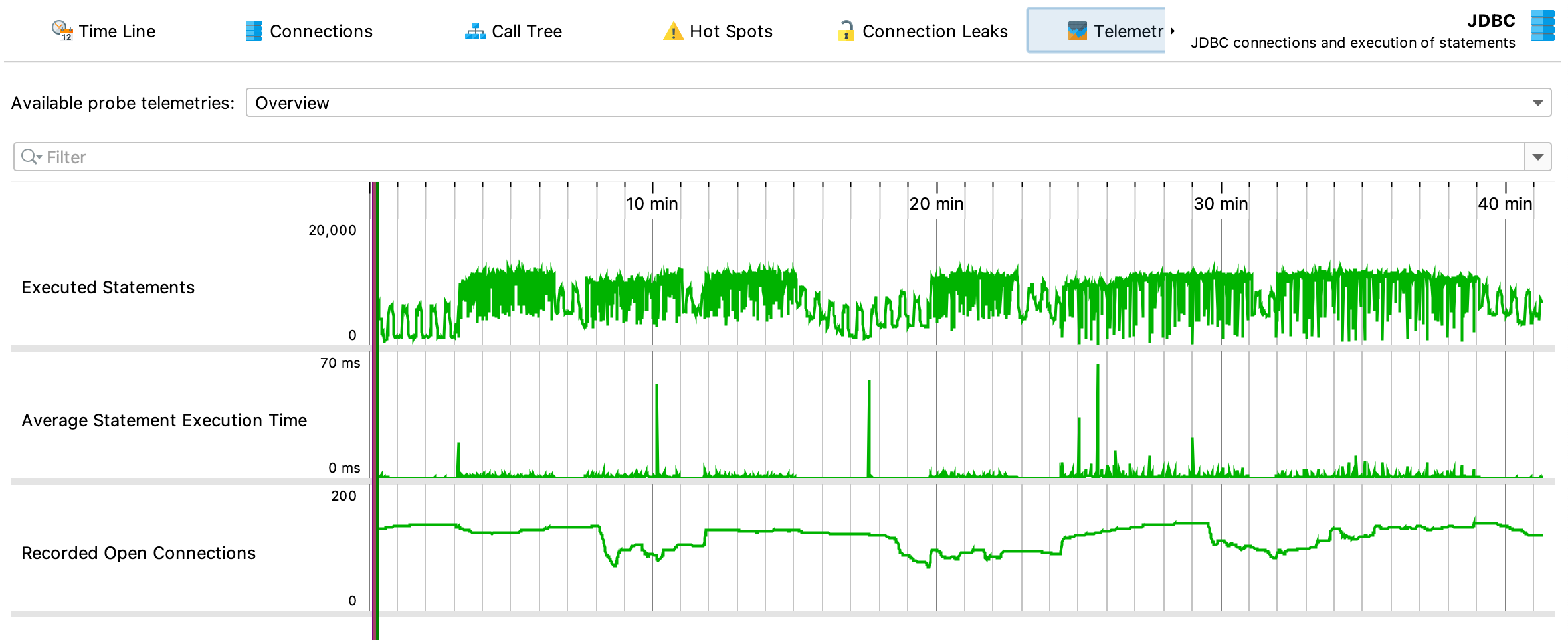Select Average Statement Execution Time row
The width and height of the screenshot is (1568, 640).
(x=164, y=420)
